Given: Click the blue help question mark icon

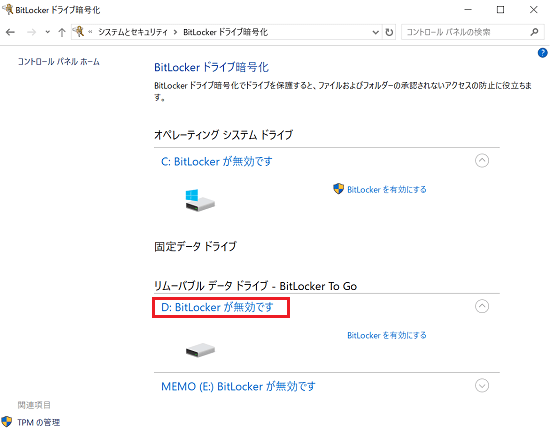Looking at the screenshot, I should pyautogui.click(x=542, y=53).
